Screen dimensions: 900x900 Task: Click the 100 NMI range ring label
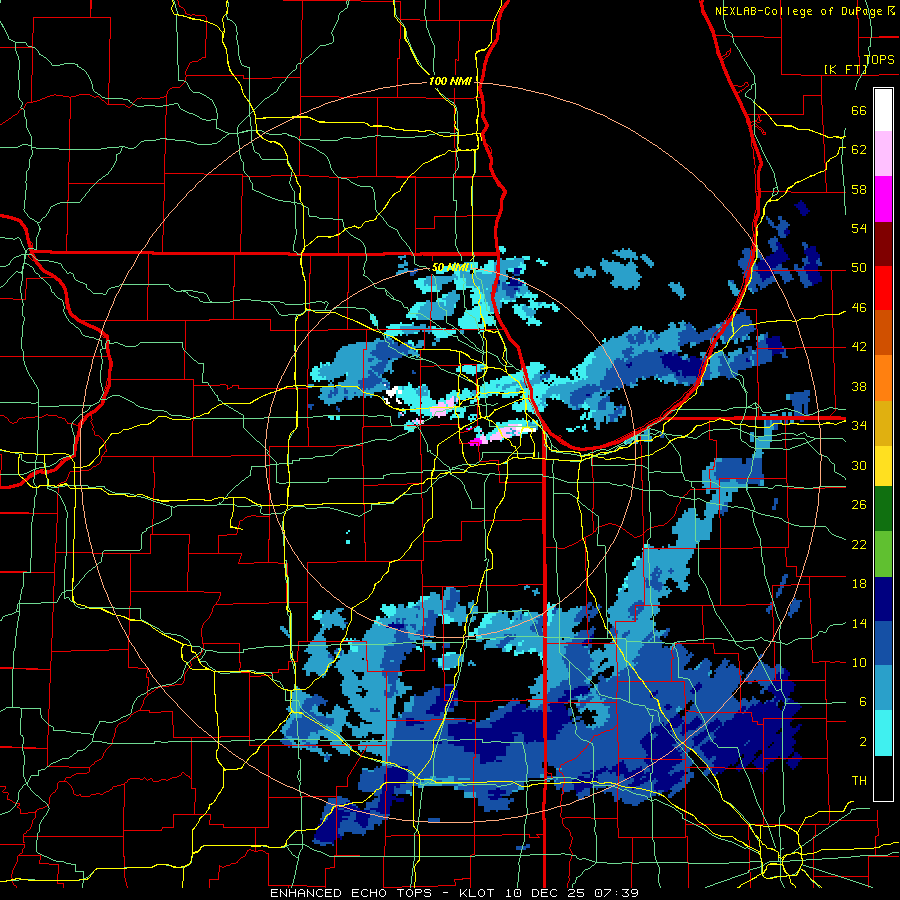tap(449, 82)
